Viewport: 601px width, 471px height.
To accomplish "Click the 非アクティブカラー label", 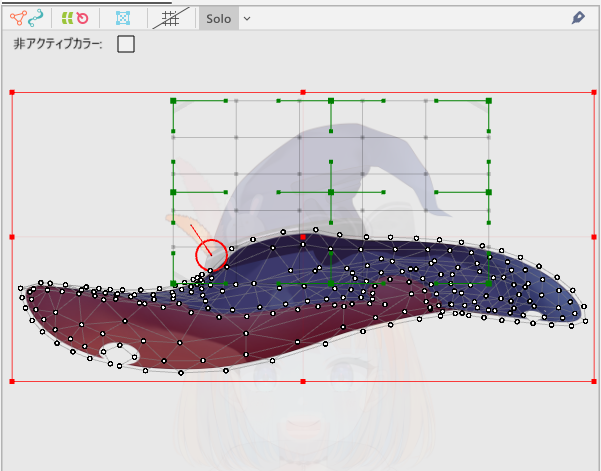I will pos(57,44).
